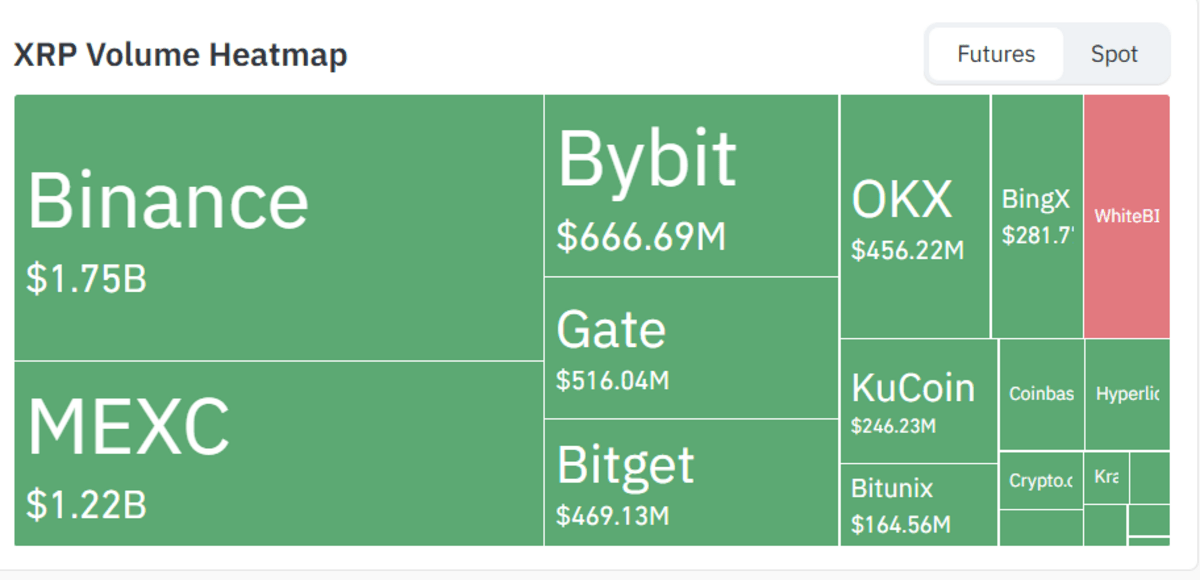1200x580 pixels.
Task: Click the Gate tile
Action: tap(690, 345)
